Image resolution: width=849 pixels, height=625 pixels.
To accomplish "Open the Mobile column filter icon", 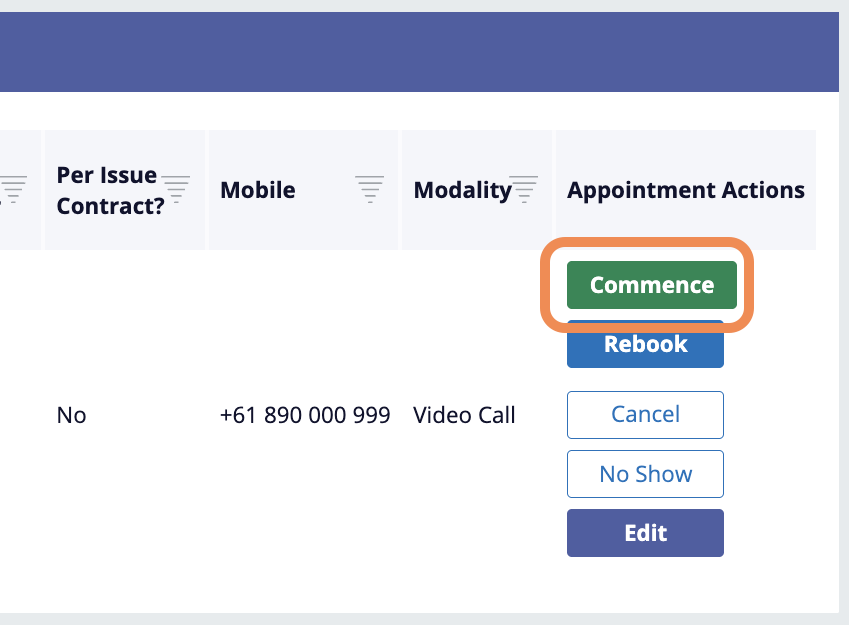I will point(369,189).
